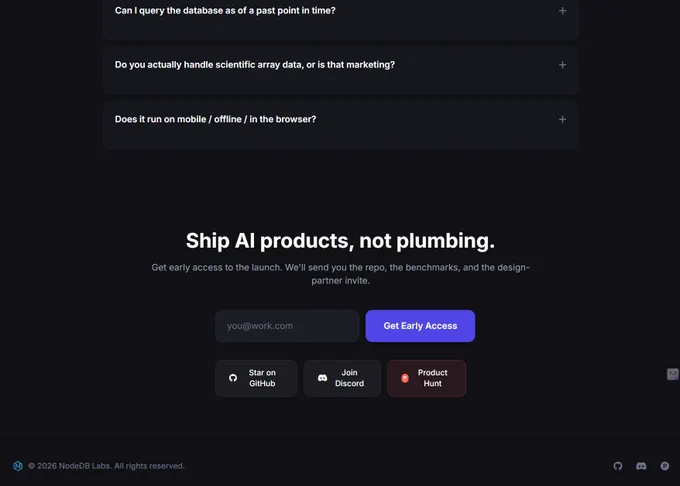This screenshot has width=680, height=486.
Task: Open the Star on GitHub link
Action: coord(256,378)
